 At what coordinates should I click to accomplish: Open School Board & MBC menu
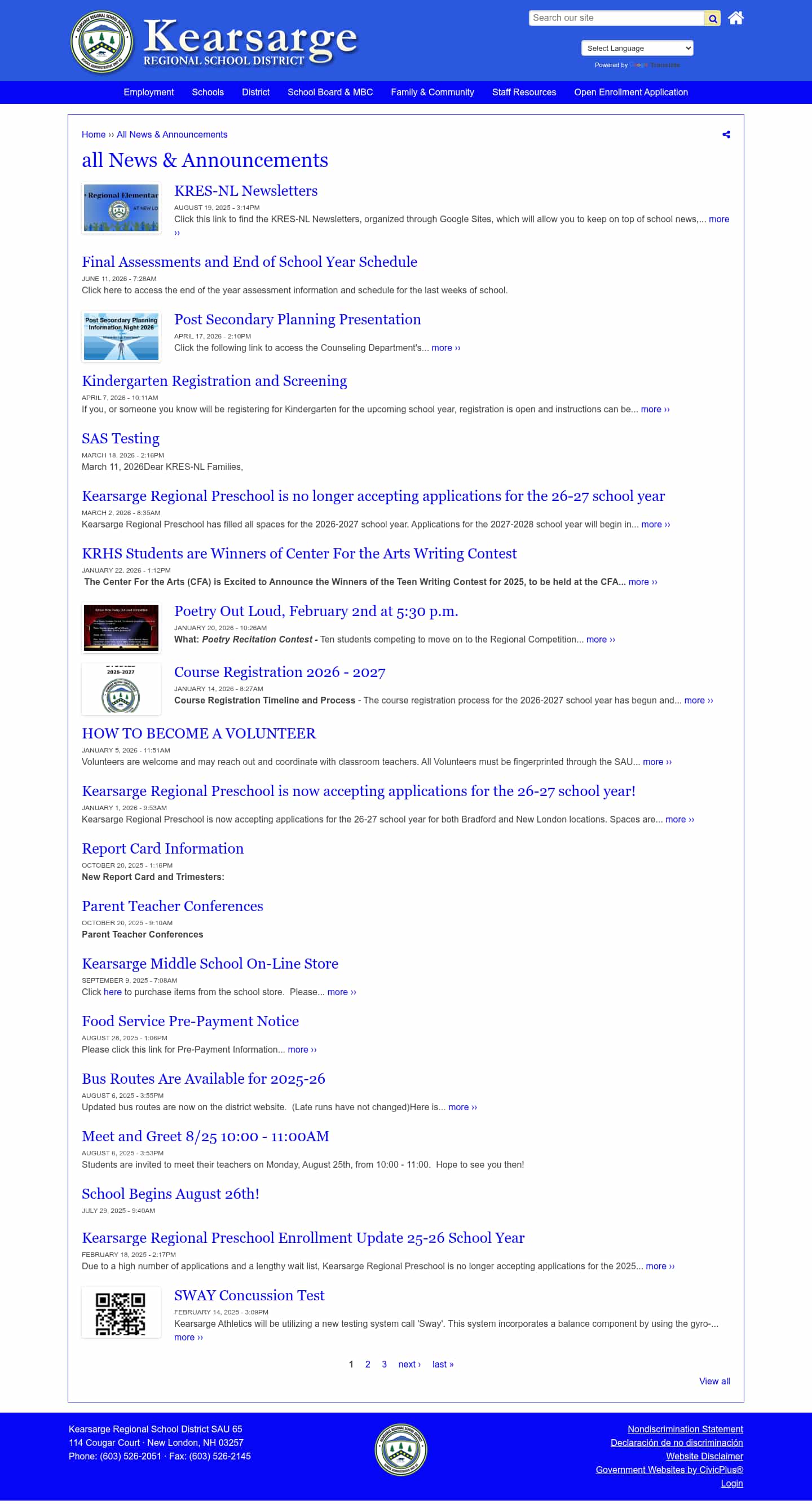pos(330,93)
